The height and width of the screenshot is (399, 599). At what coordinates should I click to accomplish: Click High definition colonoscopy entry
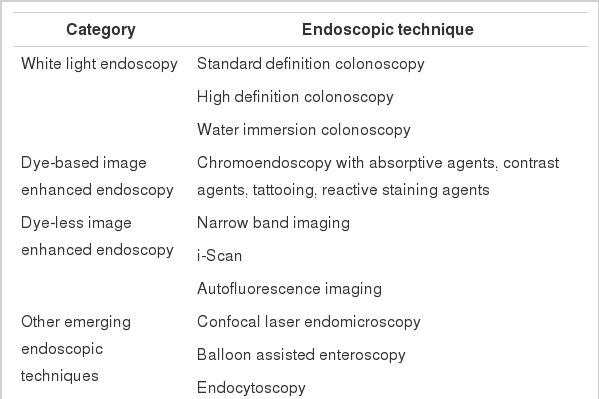coord(295,97)
